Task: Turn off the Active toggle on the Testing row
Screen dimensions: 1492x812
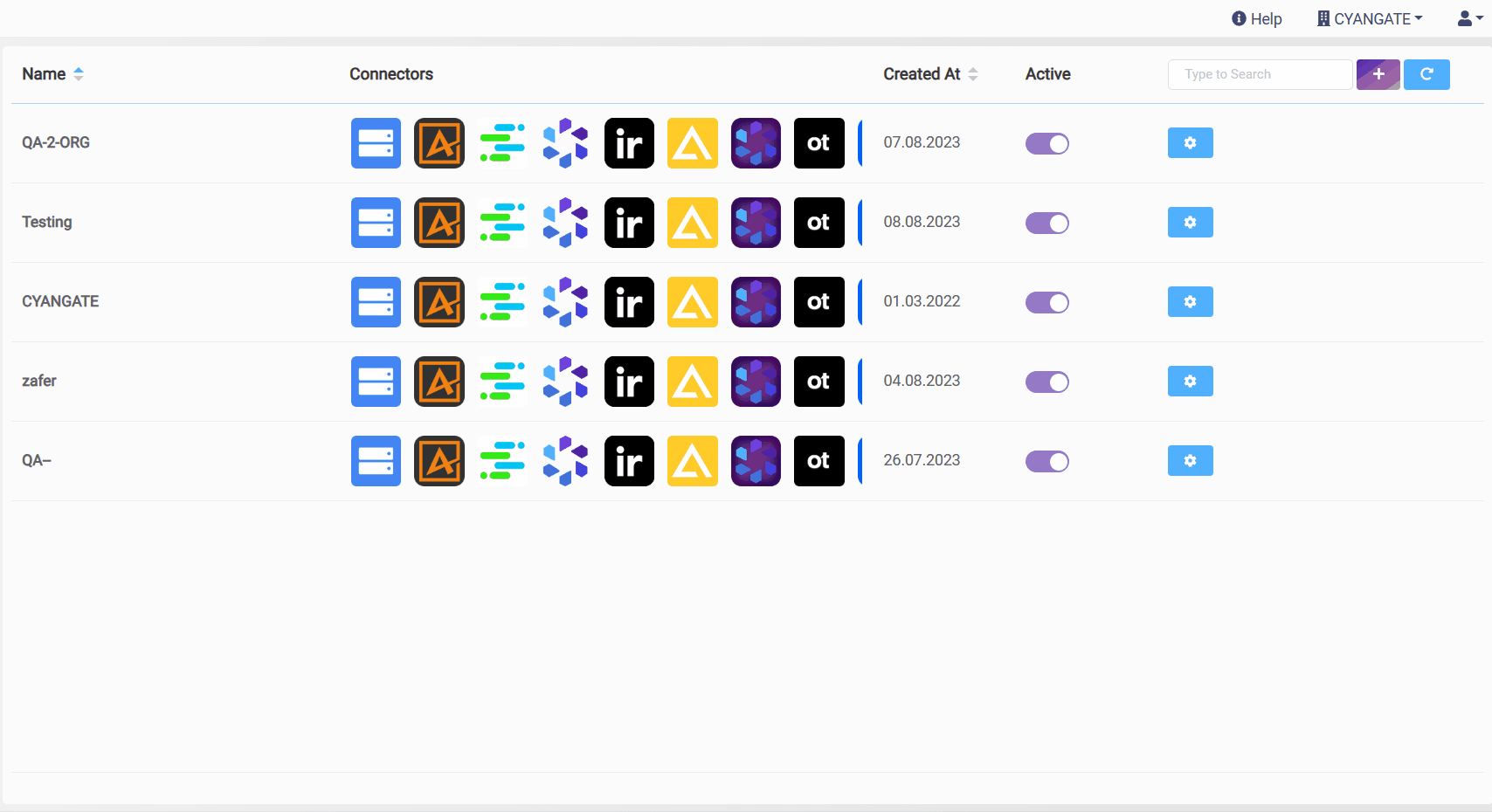Action: pos(1047,223)
